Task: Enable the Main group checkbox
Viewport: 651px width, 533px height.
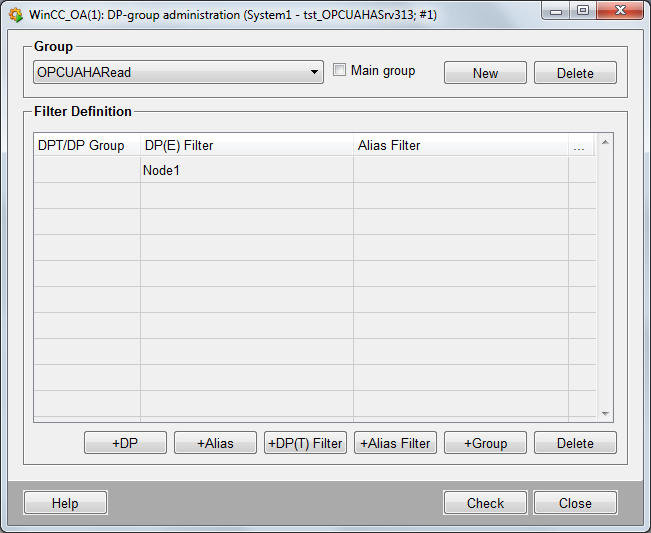Action: click(x=339, y=70)
